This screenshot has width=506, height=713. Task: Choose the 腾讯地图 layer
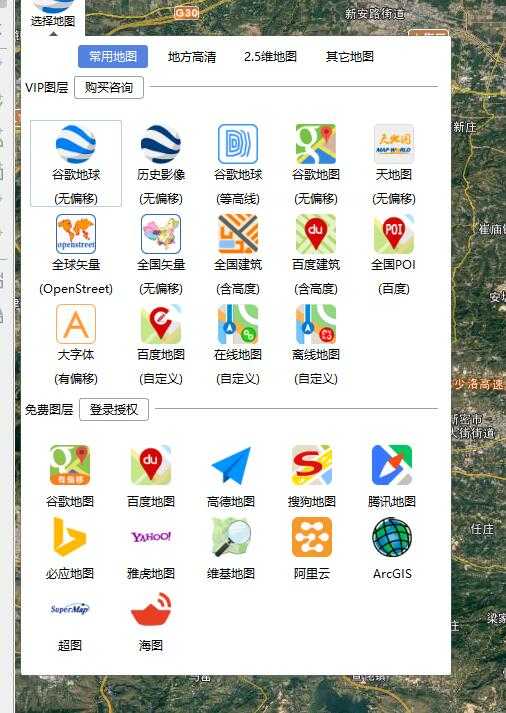tap(392, 476)
